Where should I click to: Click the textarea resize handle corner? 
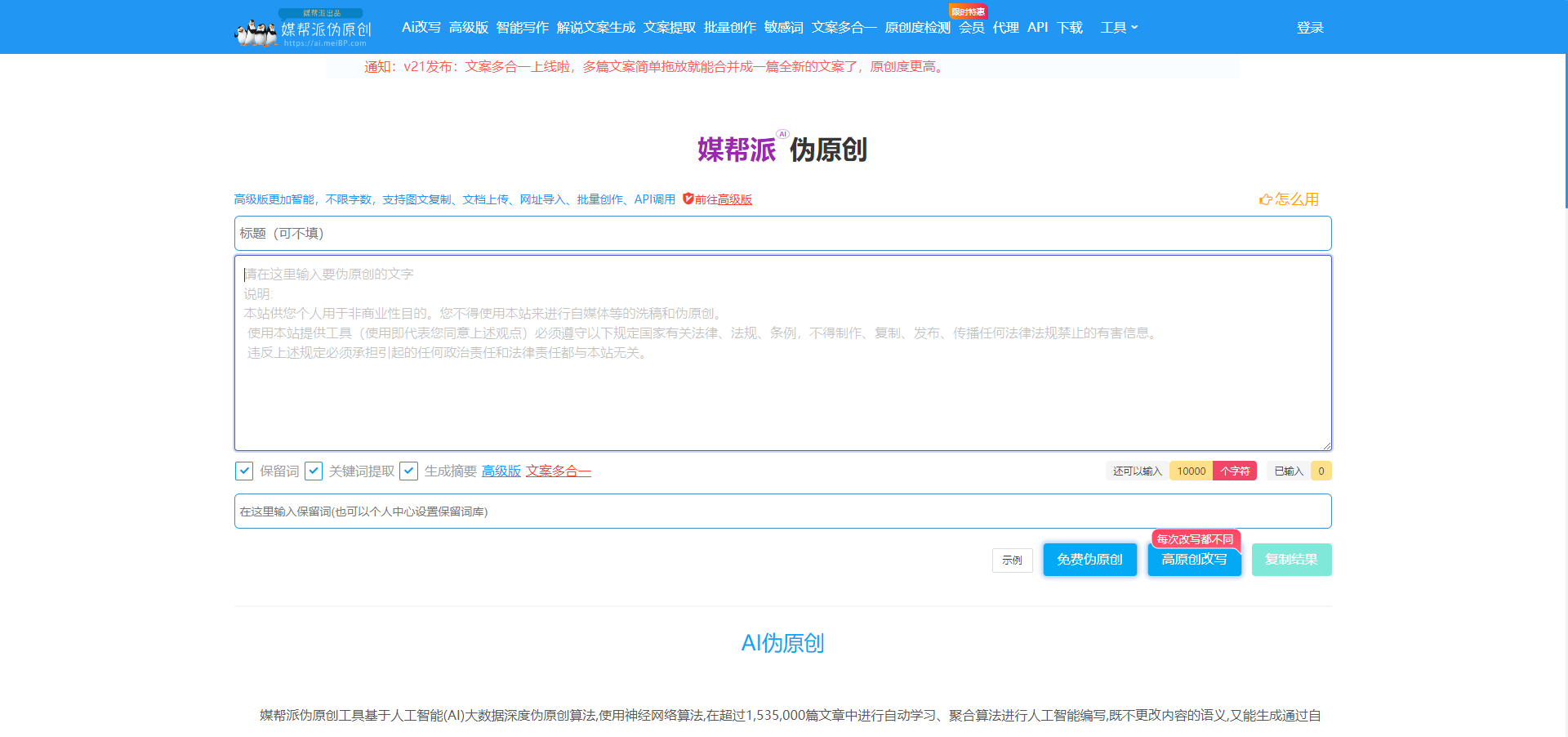(x=1327, y=446)
